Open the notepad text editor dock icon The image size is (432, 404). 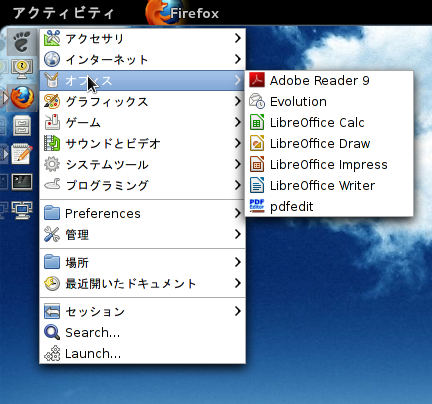[22, 154]
